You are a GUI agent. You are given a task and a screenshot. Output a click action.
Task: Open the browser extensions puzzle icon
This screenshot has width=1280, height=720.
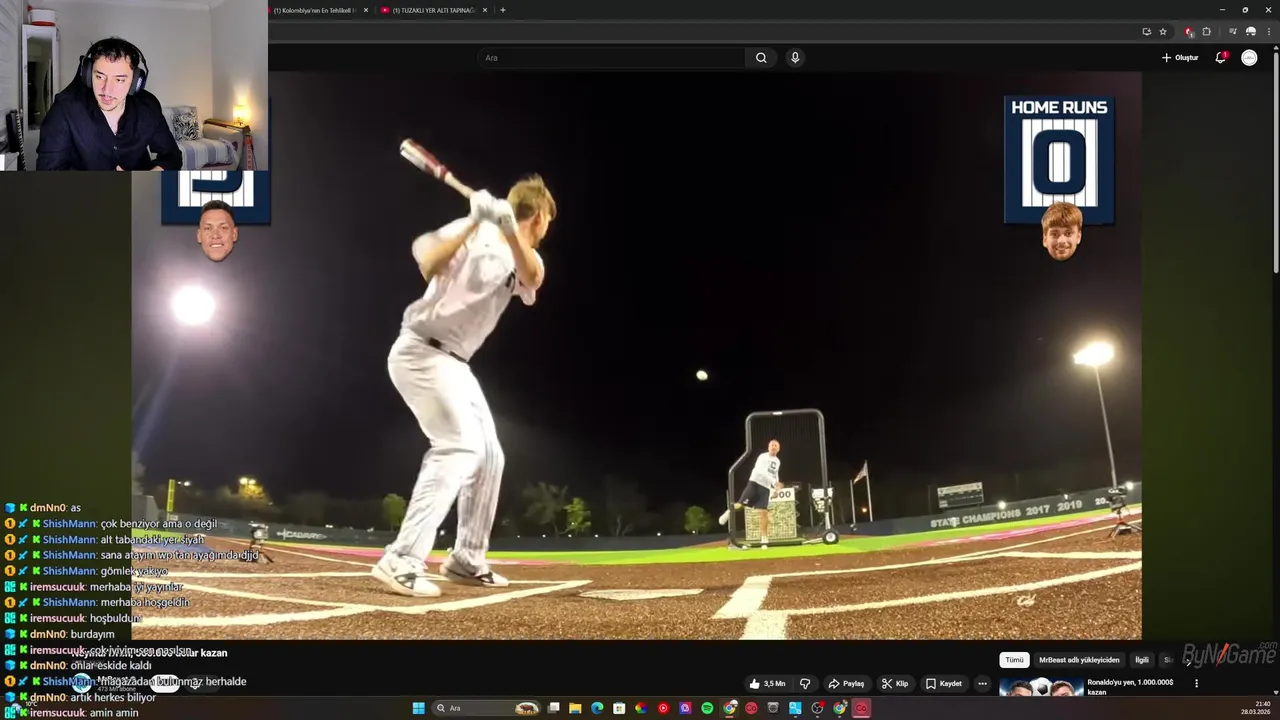(1206, 31)
